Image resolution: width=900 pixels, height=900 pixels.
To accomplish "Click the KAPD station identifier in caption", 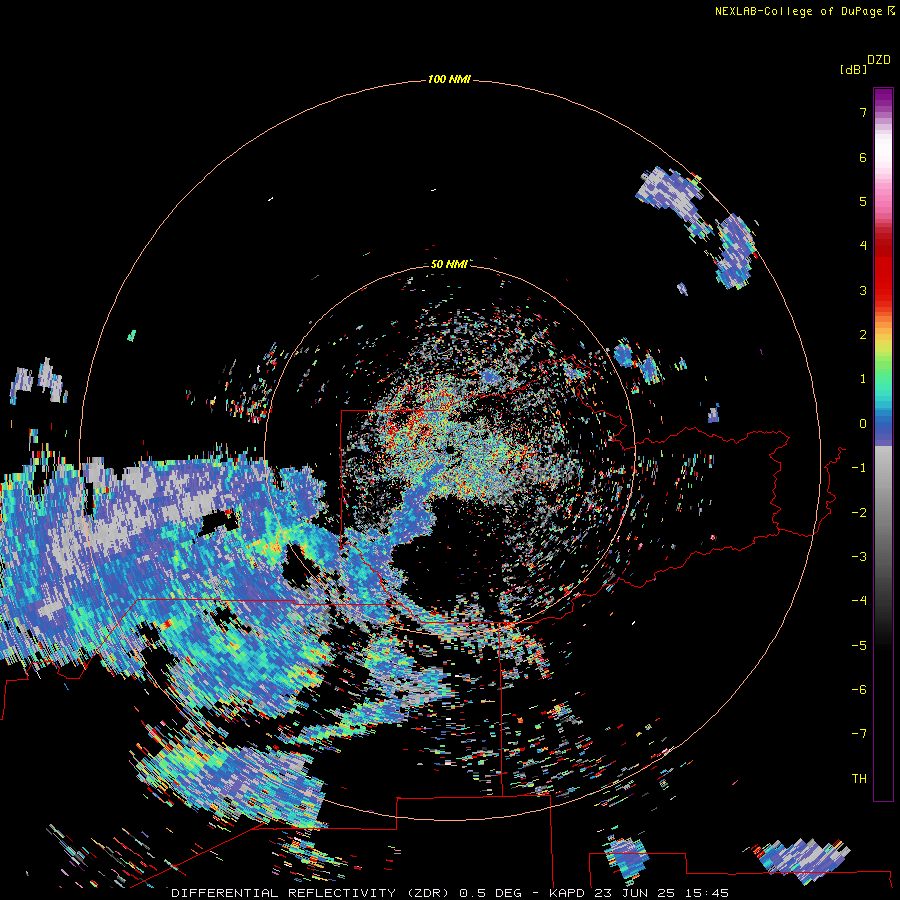I will tap(567, 893).
